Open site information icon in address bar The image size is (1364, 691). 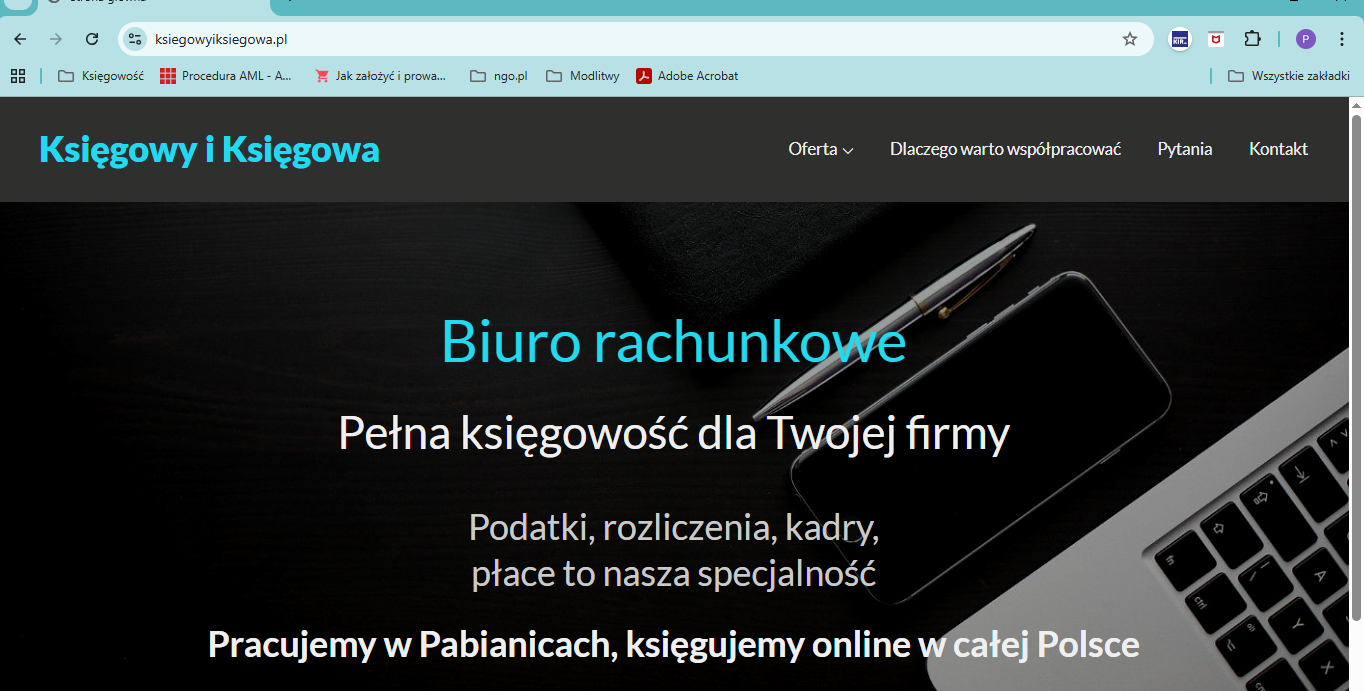(135, 39)
